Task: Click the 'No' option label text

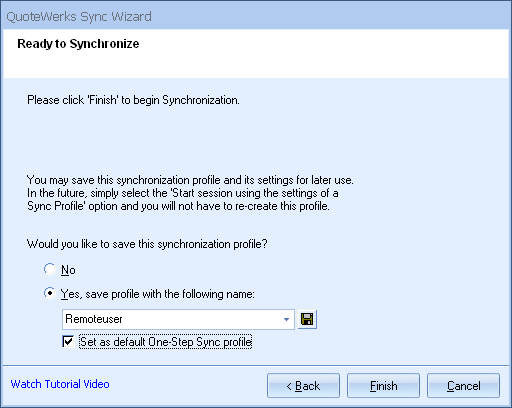Action: [68, 270]
